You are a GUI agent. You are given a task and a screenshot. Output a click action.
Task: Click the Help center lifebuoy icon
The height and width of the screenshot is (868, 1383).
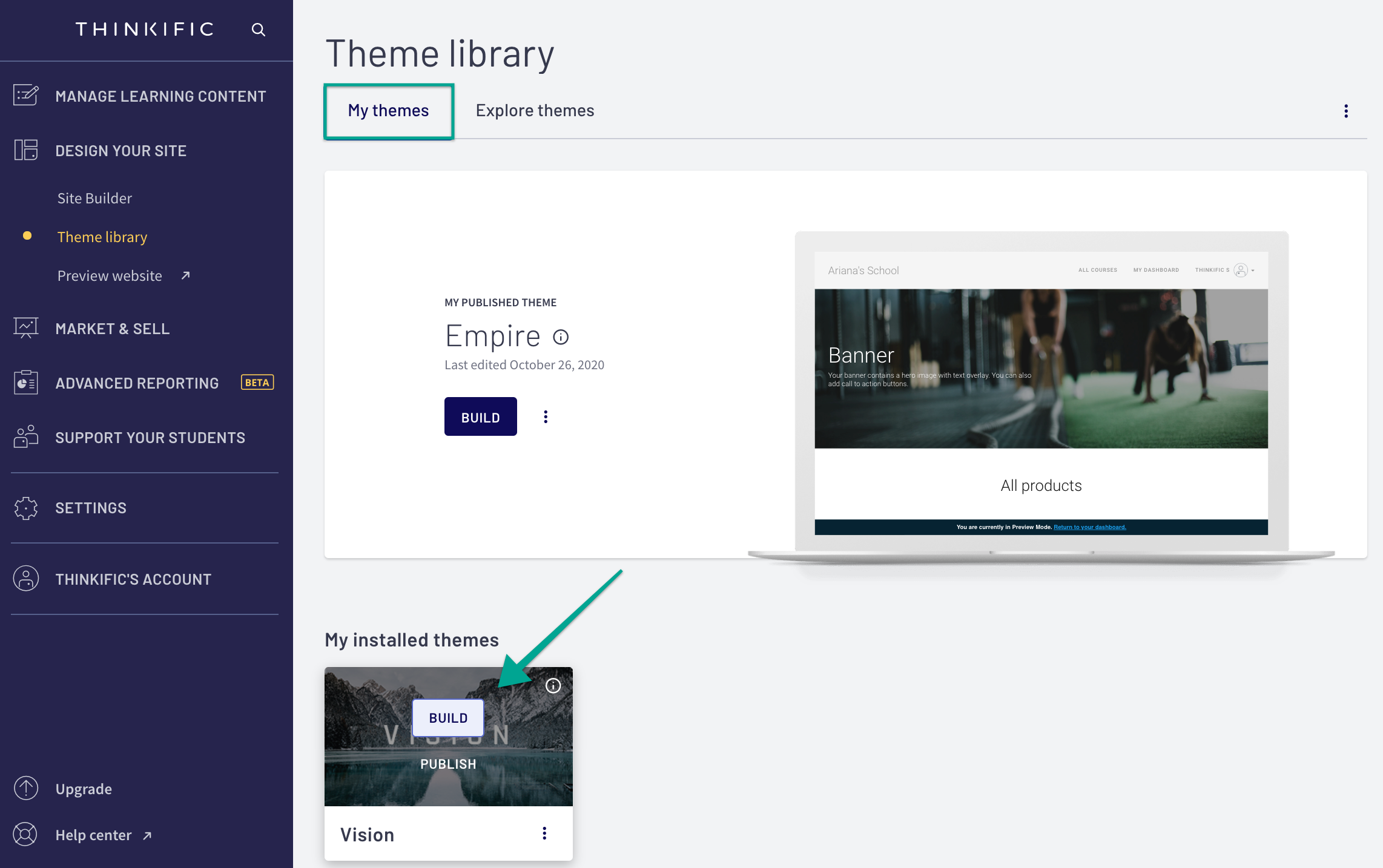pos(25,834)
